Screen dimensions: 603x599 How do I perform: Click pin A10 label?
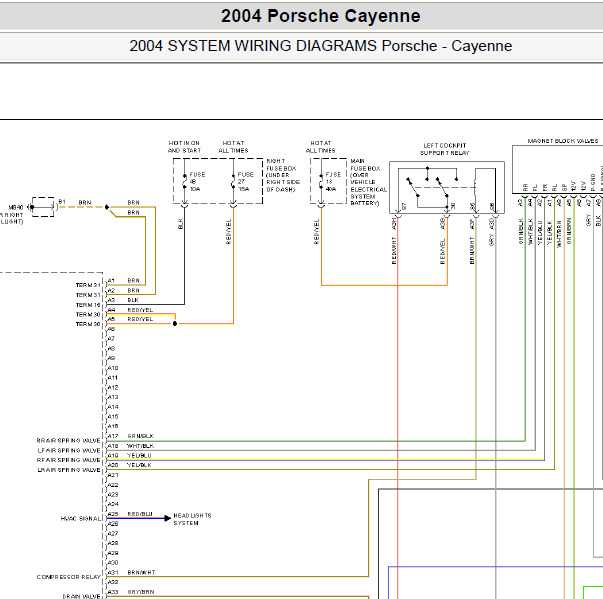click(113, 368)
